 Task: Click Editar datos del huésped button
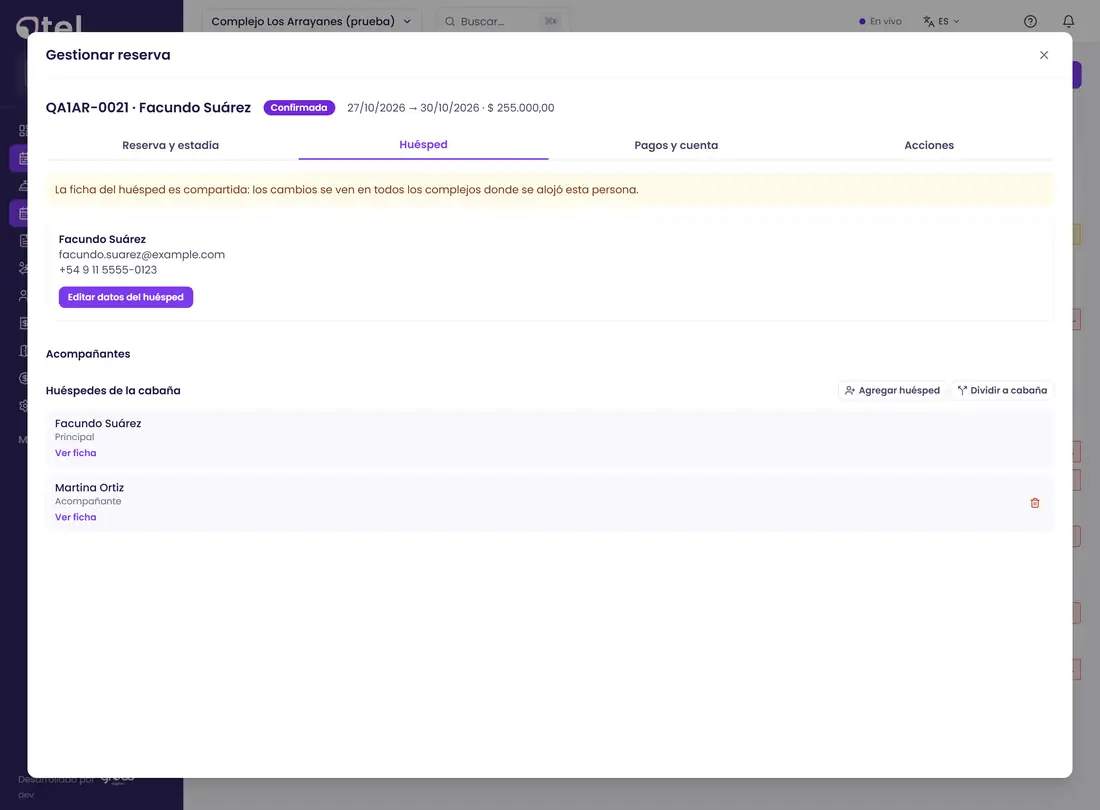126,297
